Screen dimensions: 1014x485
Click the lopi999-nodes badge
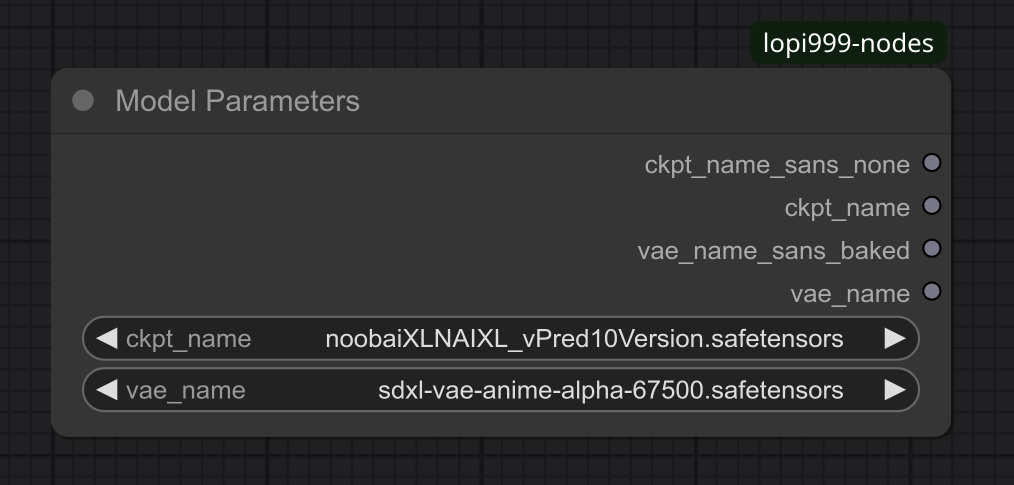[x=848, y=43]
